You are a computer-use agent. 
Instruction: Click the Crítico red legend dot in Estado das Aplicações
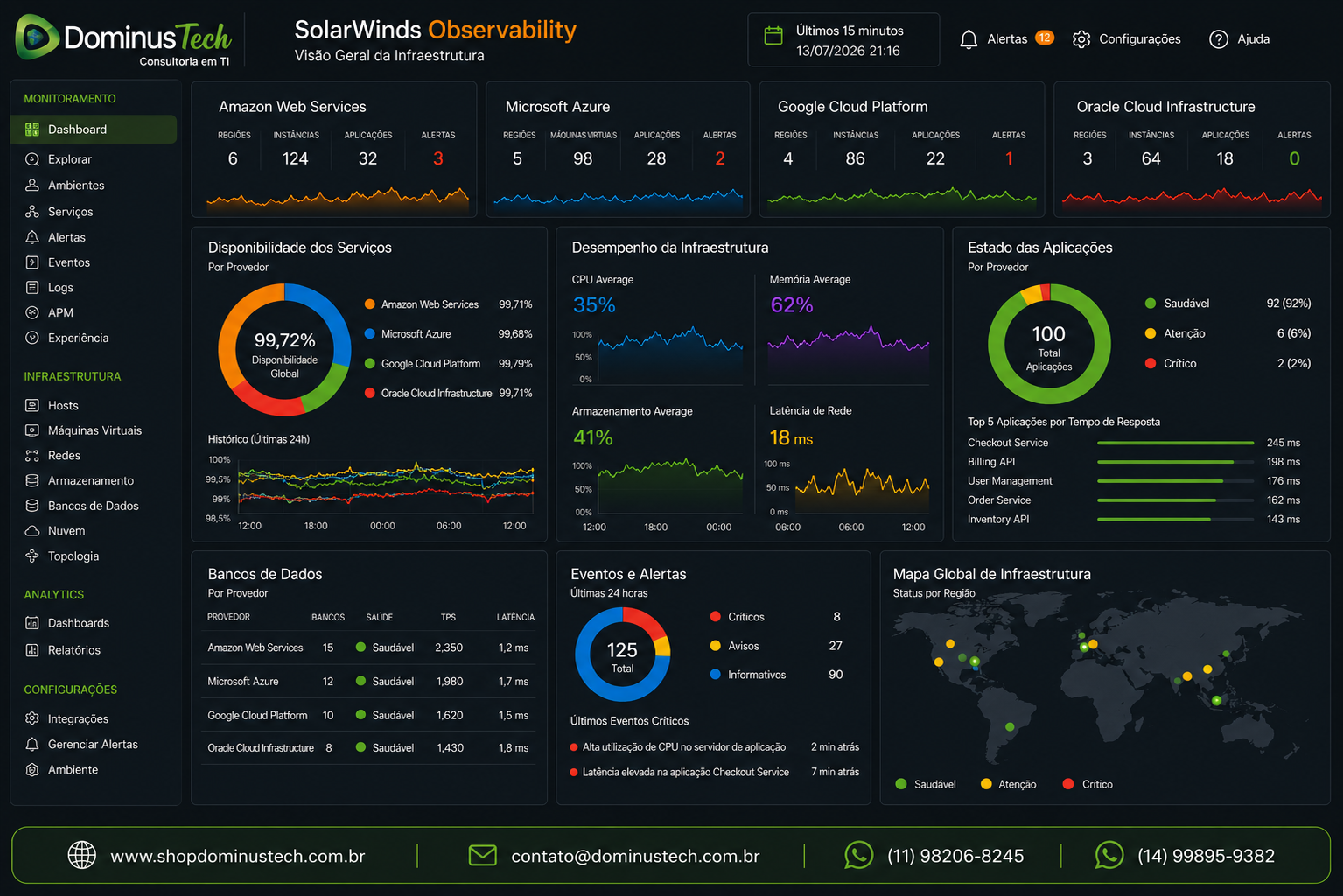pos(1151,363)
